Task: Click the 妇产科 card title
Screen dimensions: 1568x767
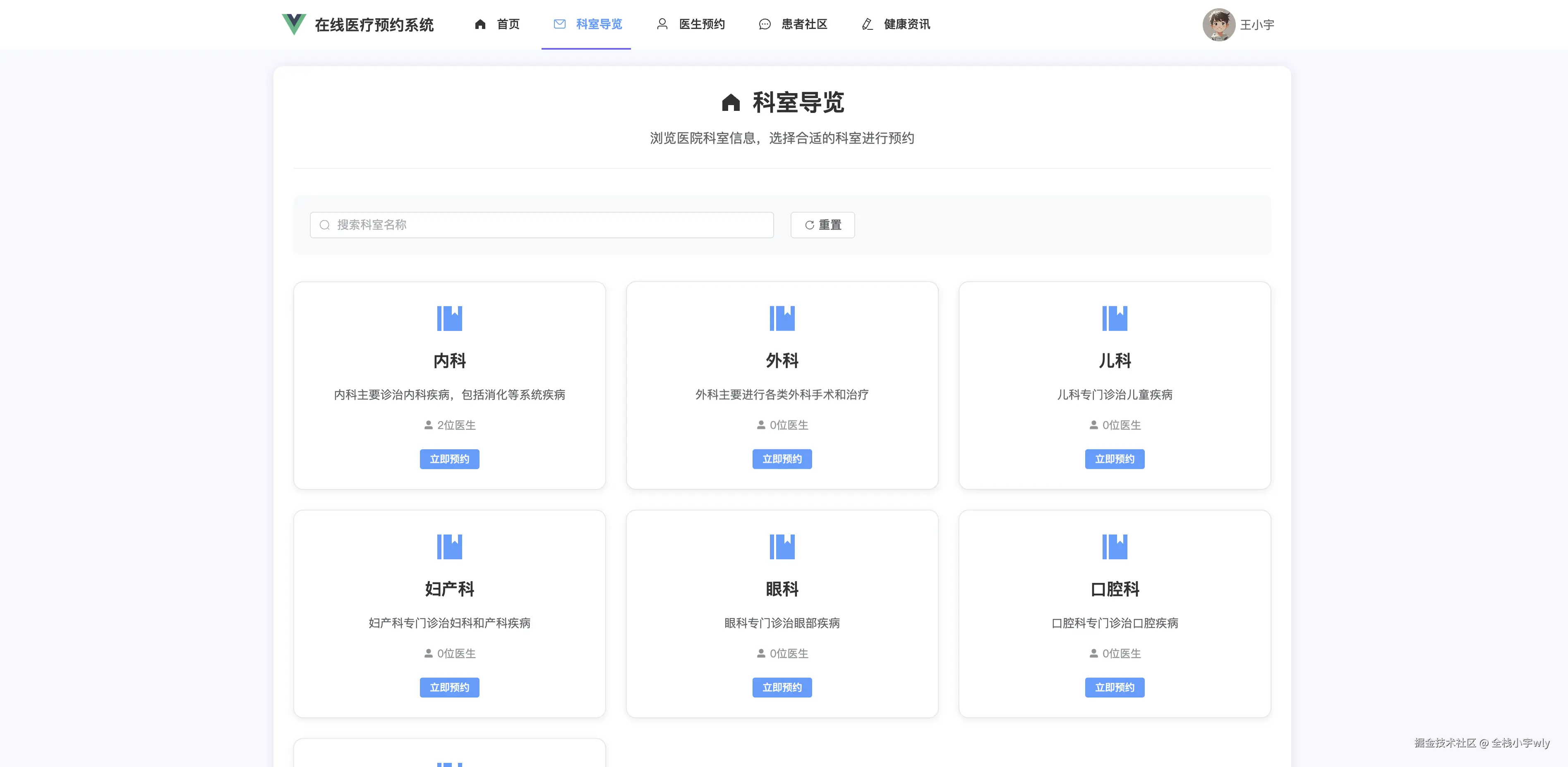Action: click(450, 589)
